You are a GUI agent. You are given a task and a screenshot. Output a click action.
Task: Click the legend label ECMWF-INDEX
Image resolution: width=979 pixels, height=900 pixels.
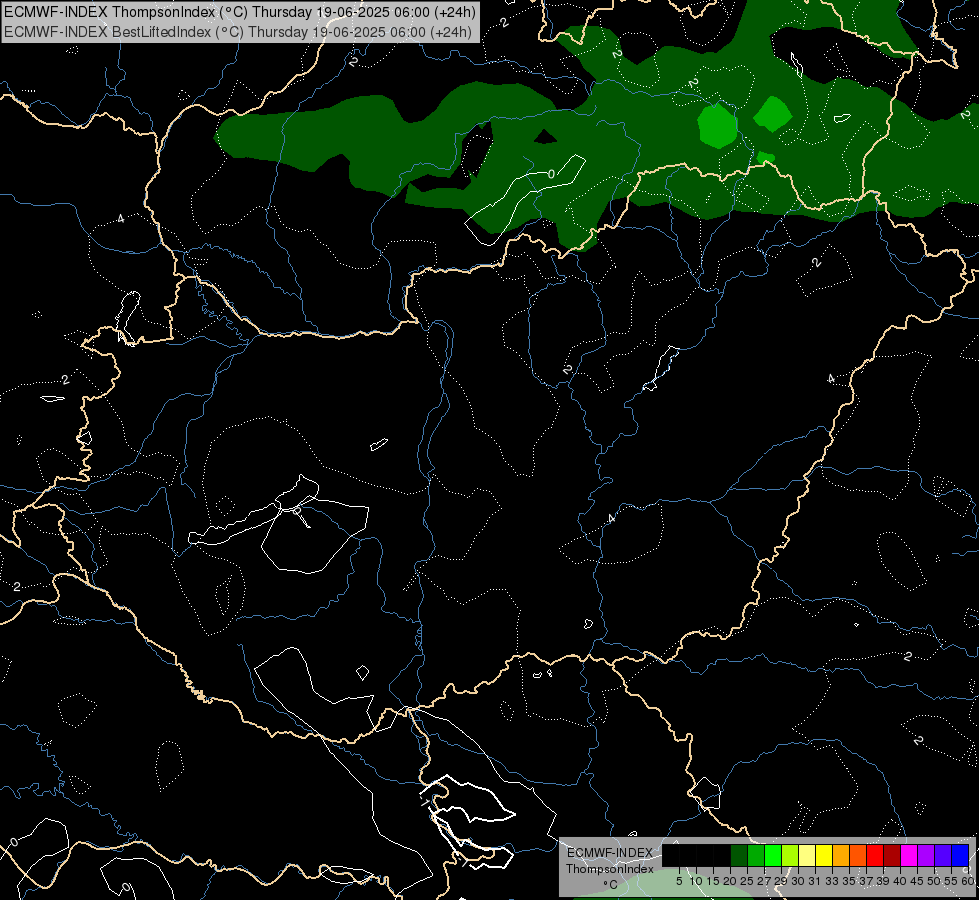click(610, 853)
